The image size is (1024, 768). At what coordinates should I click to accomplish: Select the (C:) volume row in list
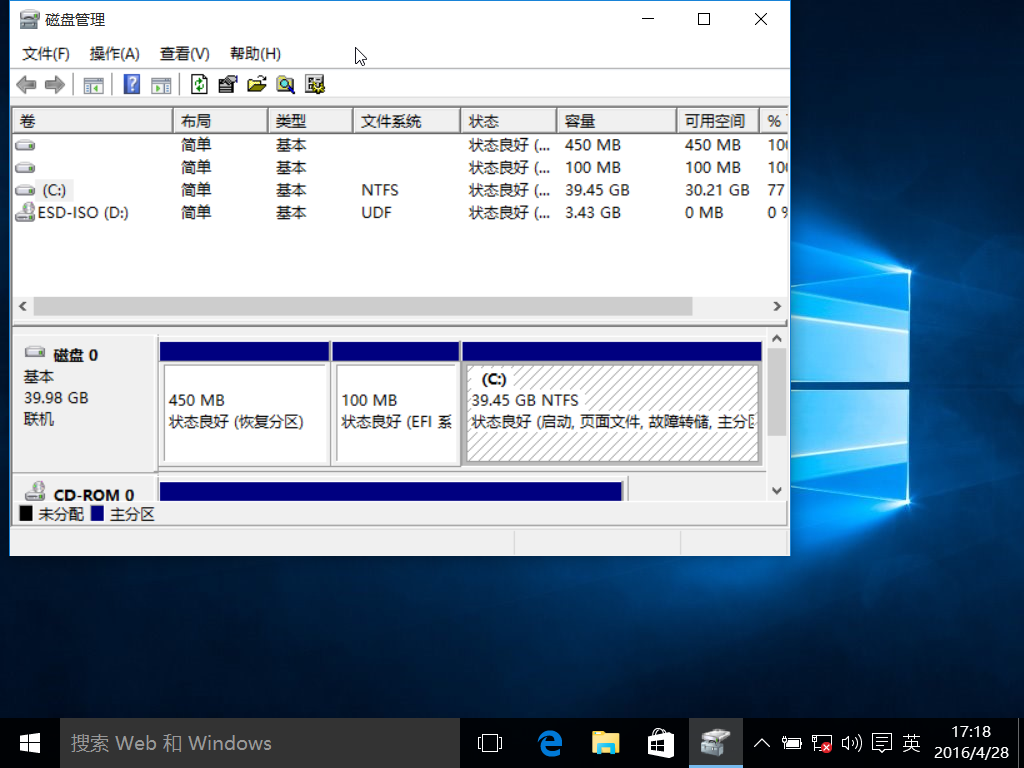pyautogui.click(x=57, y=190)
